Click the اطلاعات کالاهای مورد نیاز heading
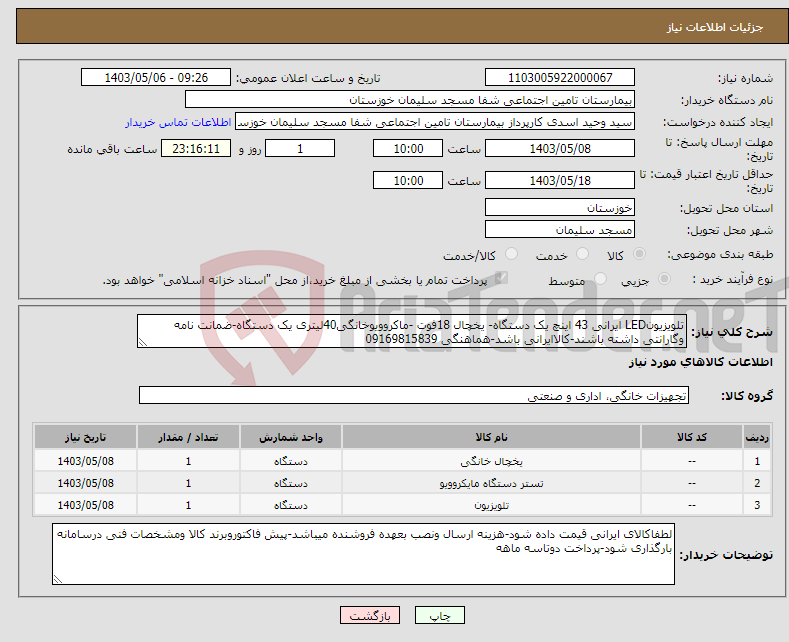Viewport: 789px width, 642px height. coord(700,362)
